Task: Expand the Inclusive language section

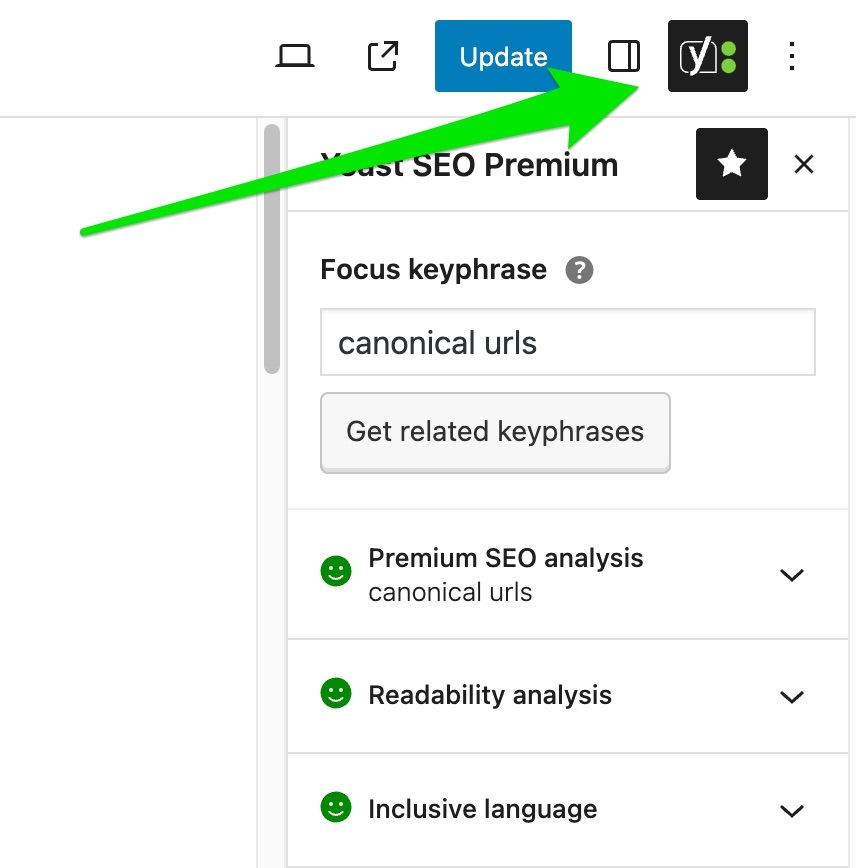Action: click(x=791, y=811)
